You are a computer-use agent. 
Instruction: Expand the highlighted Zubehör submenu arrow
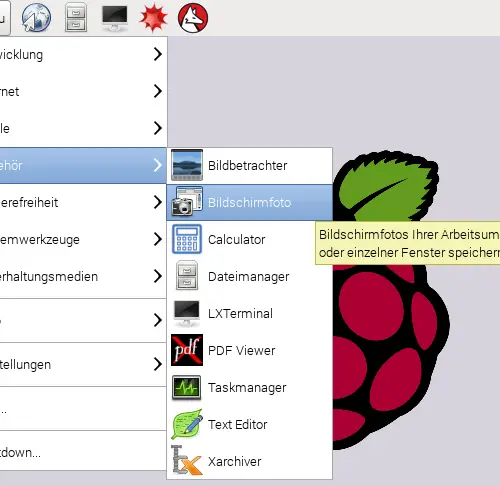(158, 165)
